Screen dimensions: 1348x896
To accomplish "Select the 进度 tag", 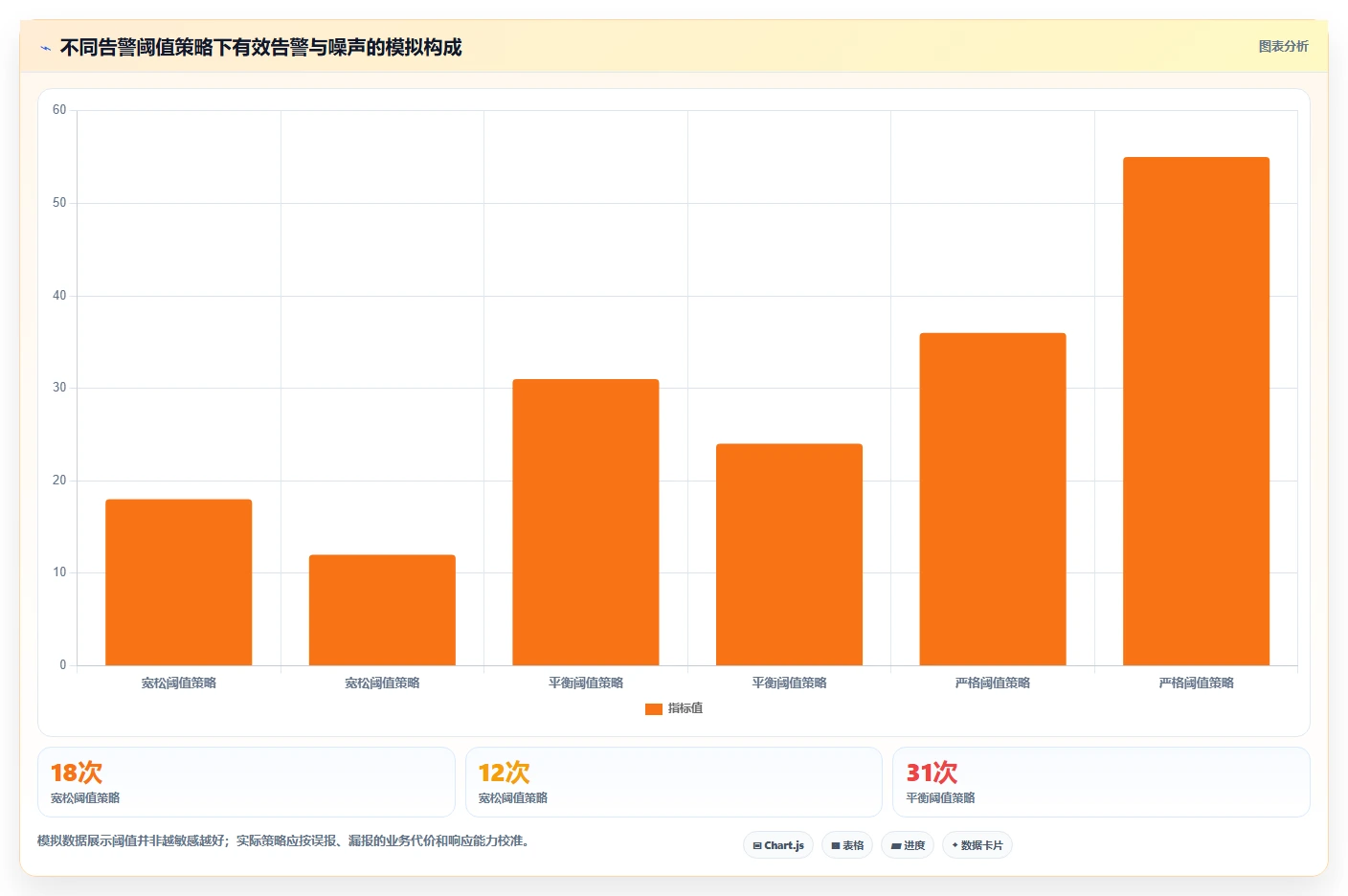I will coord(909,845).
